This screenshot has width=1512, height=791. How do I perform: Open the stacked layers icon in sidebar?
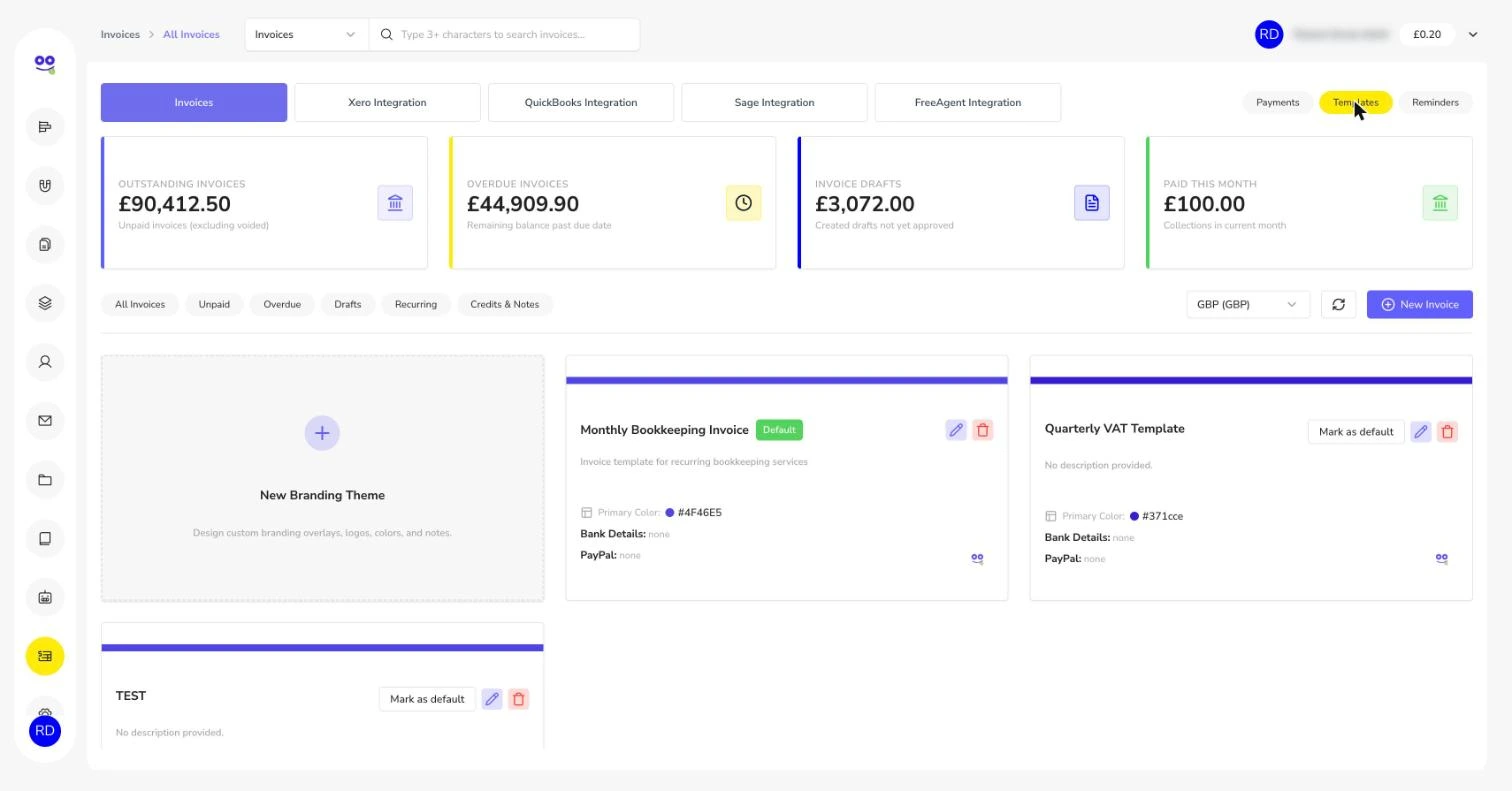(x=44, y=303)
